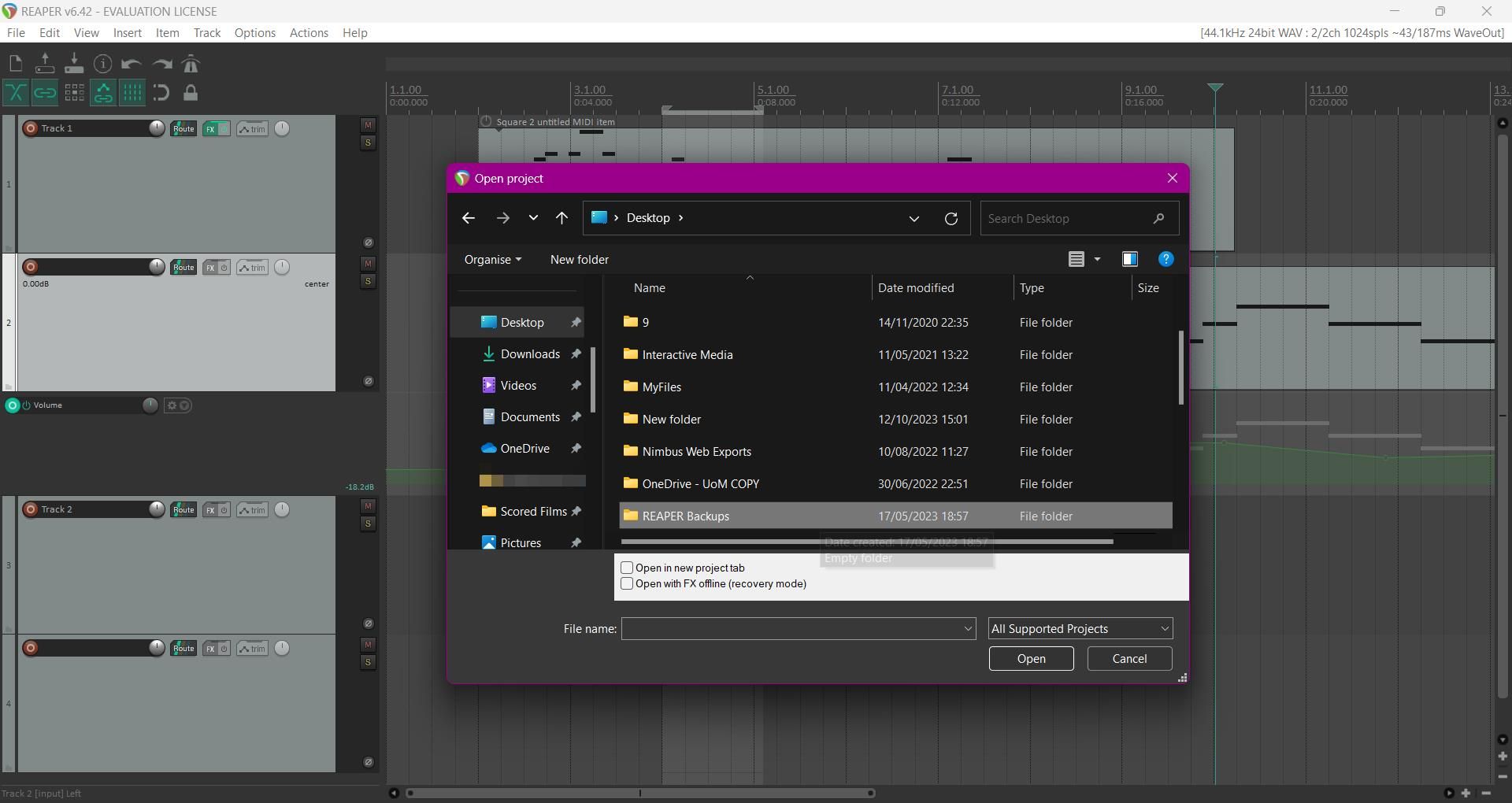
Task: Open the FX button on Track 1
Action: coord(210,129)
